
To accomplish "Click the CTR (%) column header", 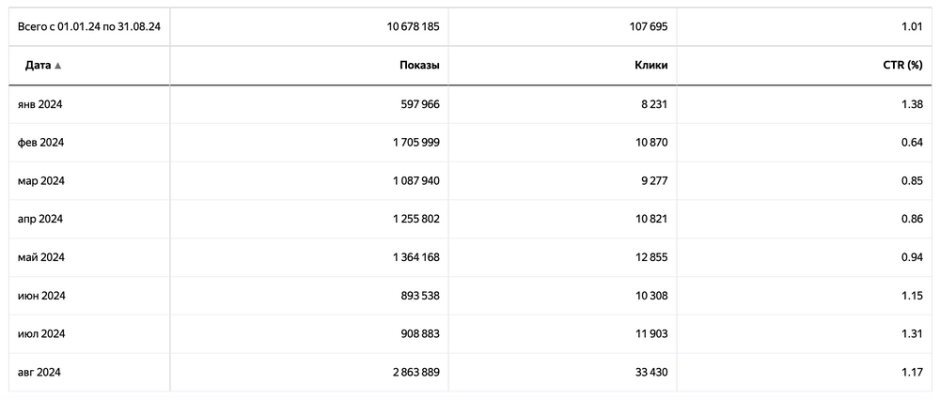I will [901, 66].
